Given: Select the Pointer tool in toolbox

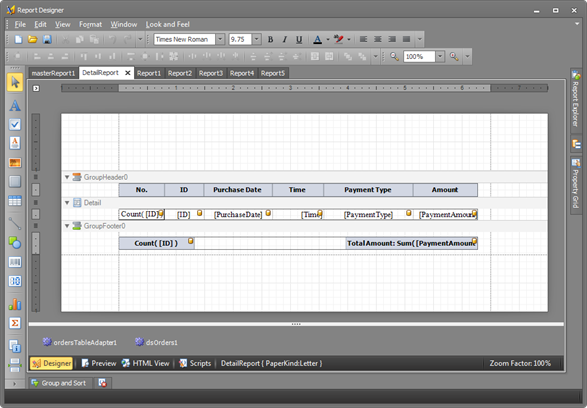Looking at the screenshot, I should [15, 82].
